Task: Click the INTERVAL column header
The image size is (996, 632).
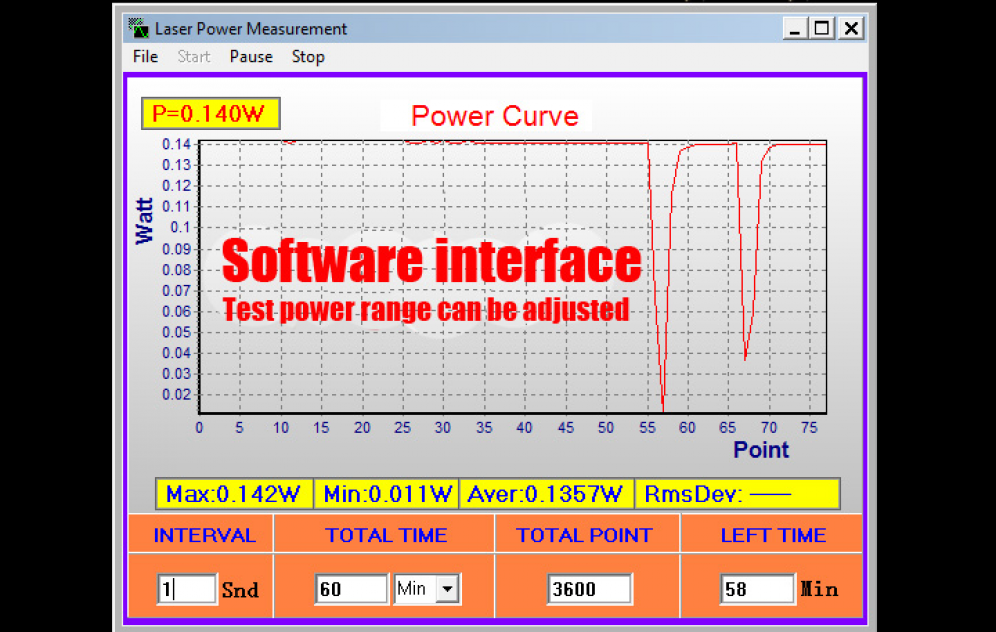Action: point(205,535)
